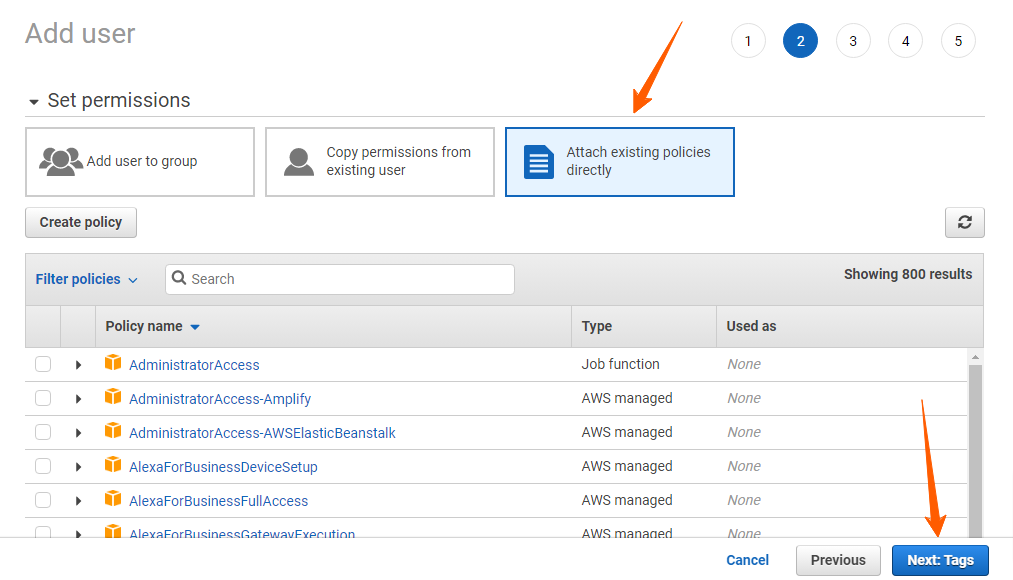Expand the AdministratorAccess-Amplify policy row

tap(78, 399)
